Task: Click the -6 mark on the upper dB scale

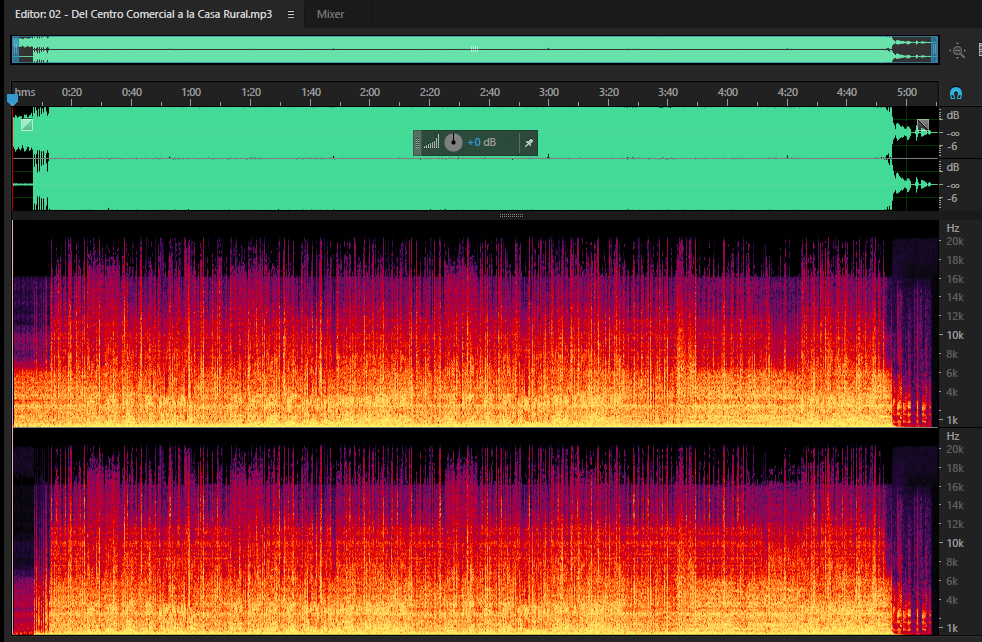Action: 953,147
